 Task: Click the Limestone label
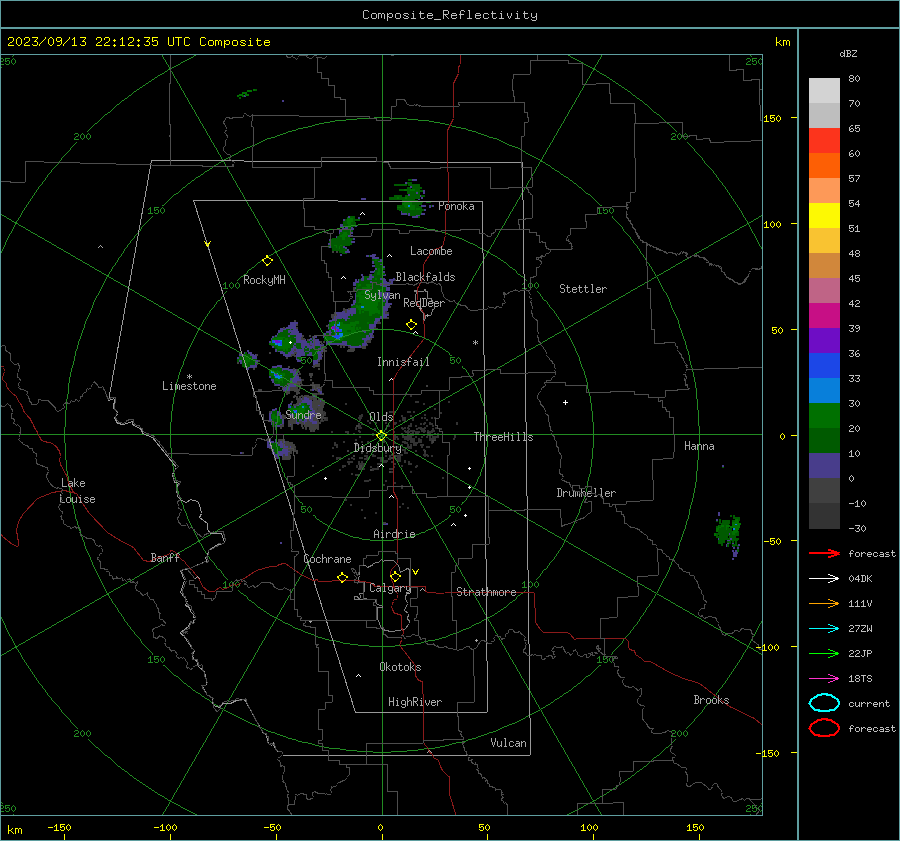tap(189, 386)
